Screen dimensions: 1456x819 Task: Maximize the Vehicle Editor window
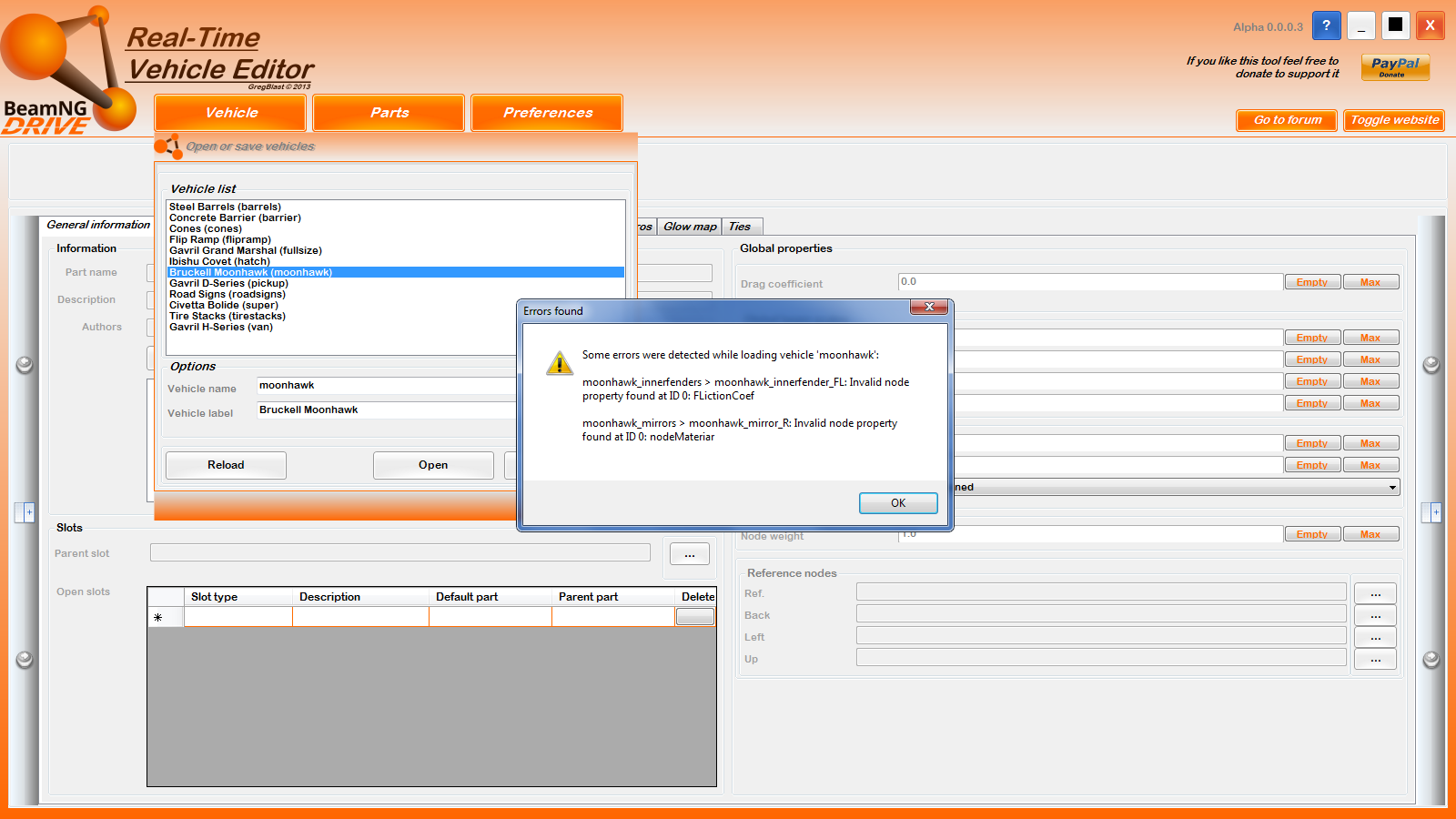1395,25
